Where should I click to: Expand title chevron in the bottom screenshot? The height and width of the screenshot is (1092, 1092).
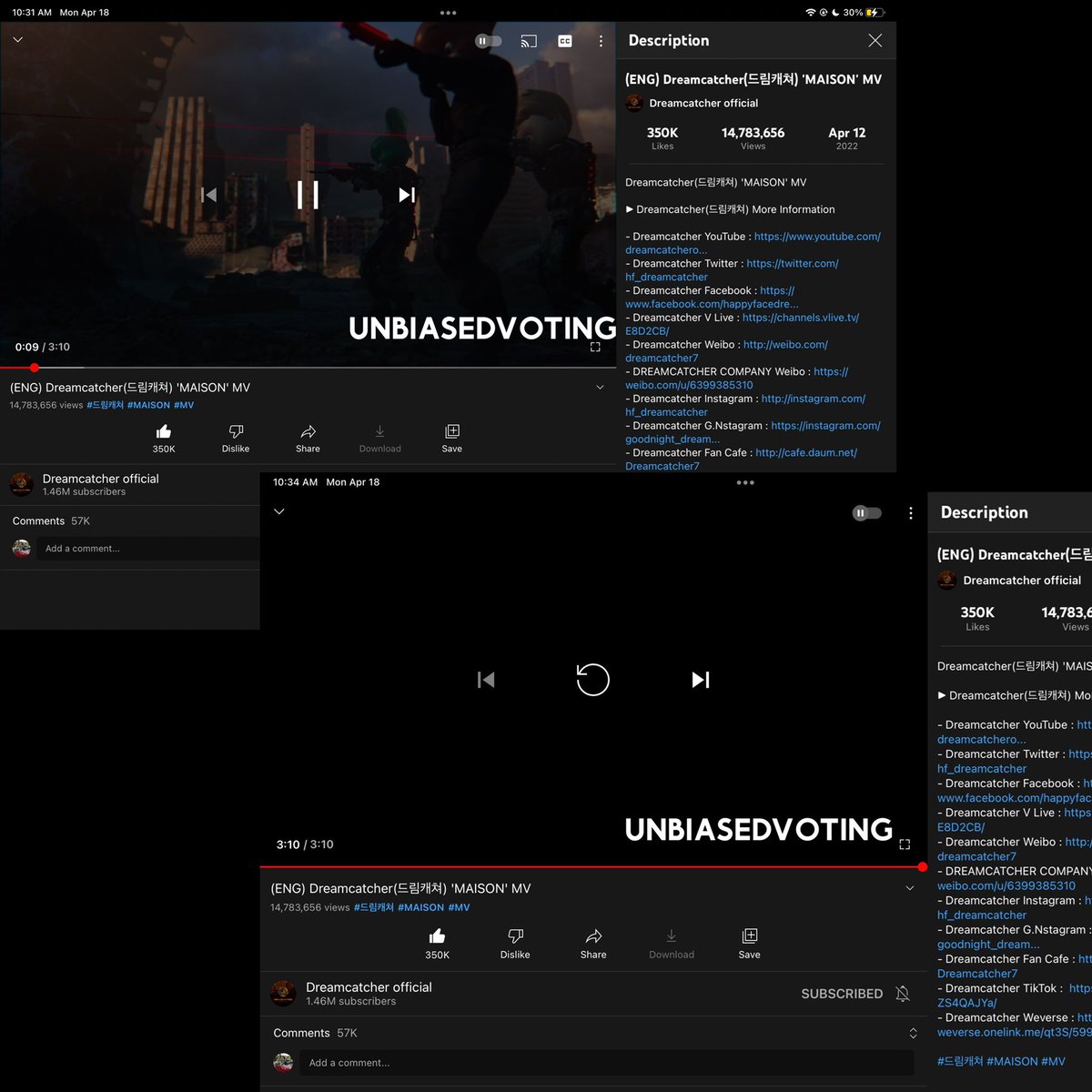pyautogui.click(x=910, y=888)
